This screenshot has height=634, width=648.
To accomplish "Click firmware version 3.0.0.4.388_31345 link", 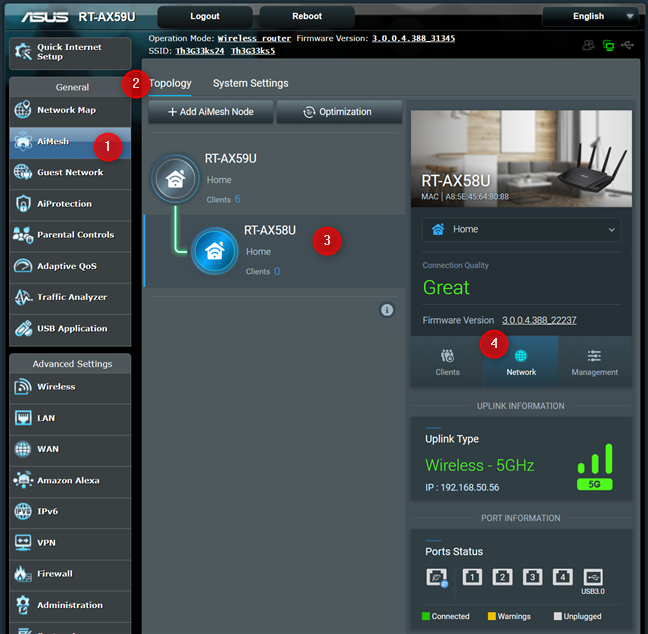I will pyautogui.click(x=413, y=38).
